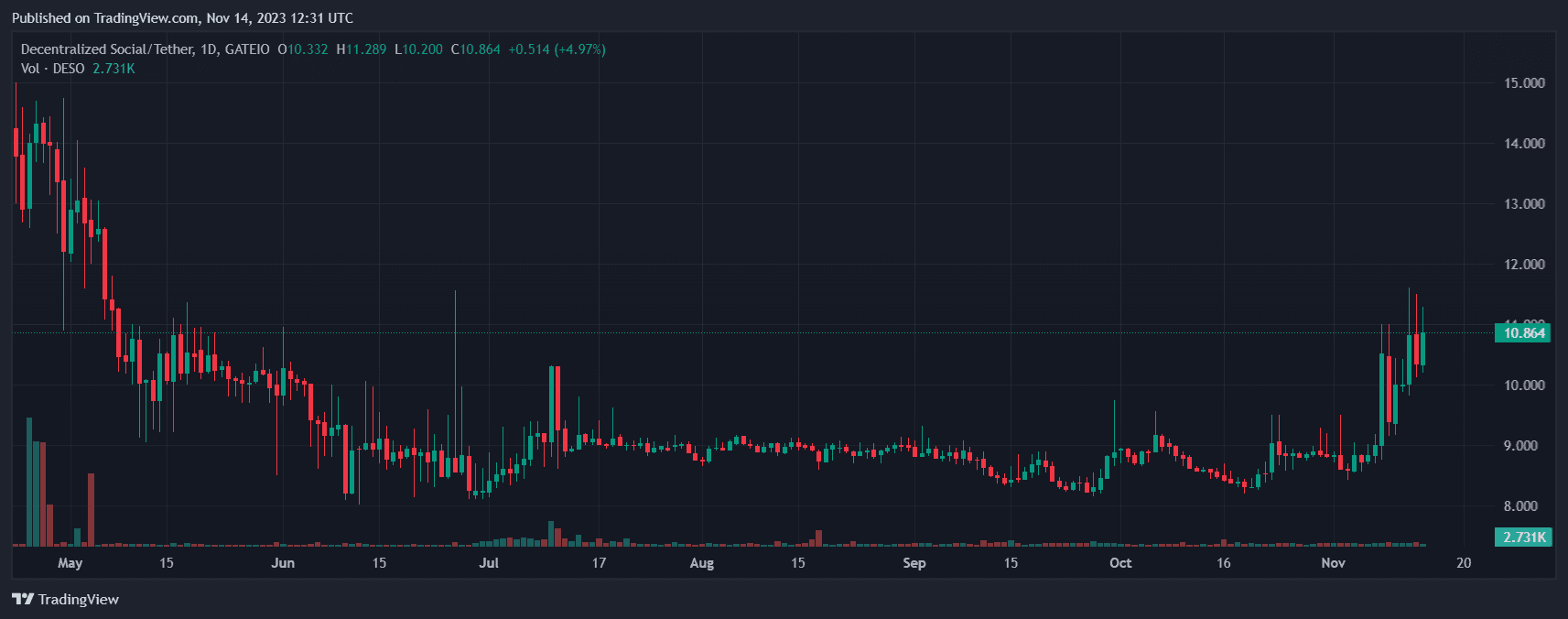Open the TradingView wordmark link
Screen dimensions: 1568x619
pyautogui.click(x=79, y=599)
